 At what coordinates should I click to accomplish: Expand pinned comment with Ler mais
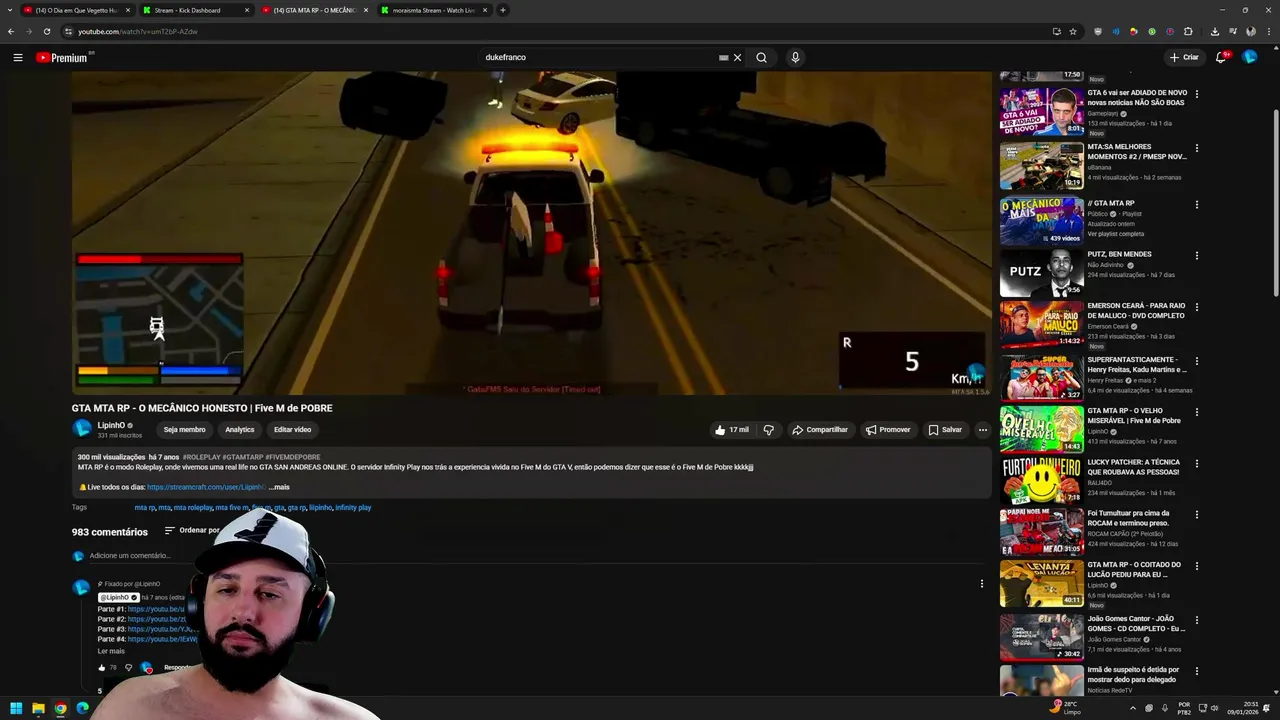pos(111,651)
